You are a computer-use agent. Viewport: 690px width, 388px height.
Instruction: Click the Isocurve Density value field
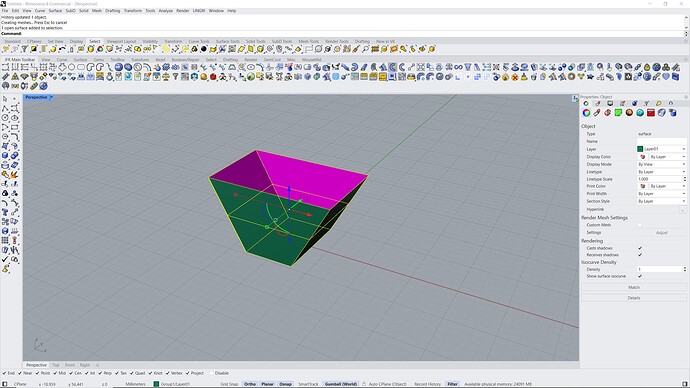659,269
